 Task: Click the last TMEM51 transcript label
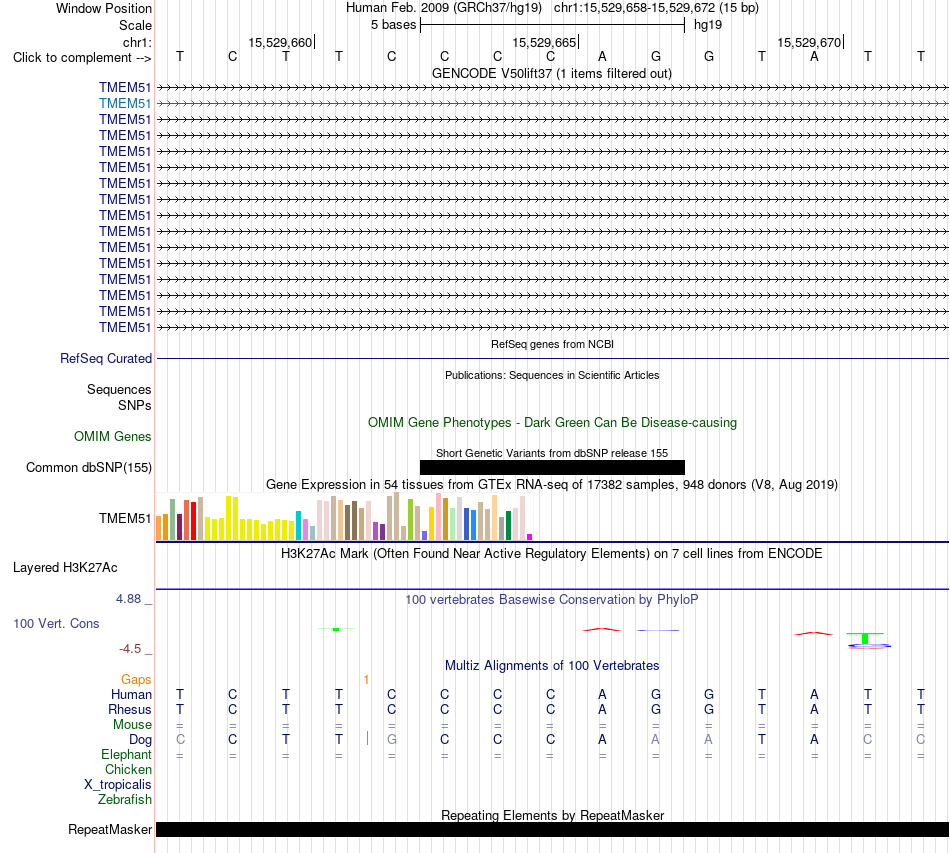[125, 327]
